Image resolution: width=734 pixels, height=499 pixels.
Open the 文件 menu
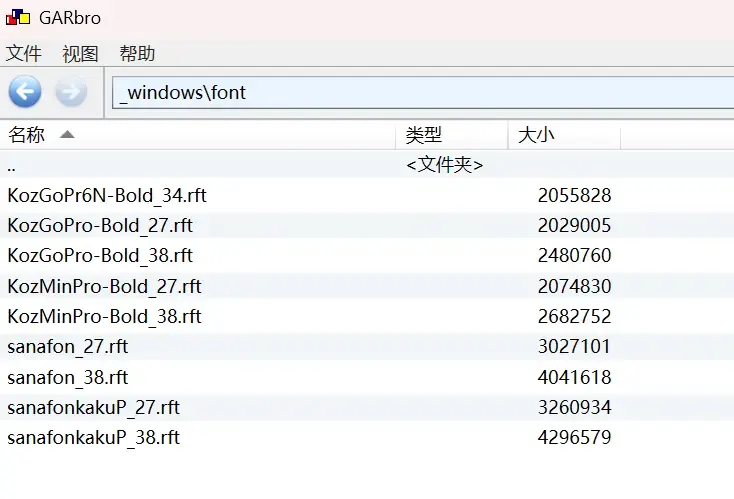[x=23, y=53]
